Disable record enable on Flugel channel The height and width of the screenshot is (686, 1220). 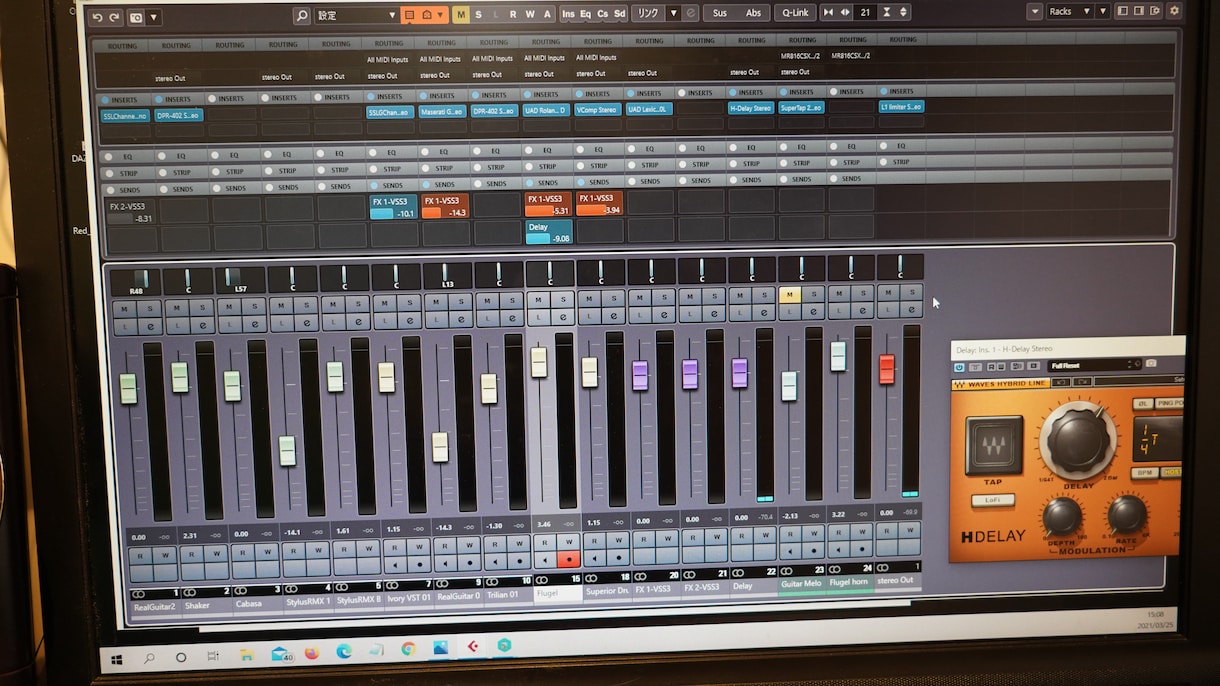tap(569, 559)
